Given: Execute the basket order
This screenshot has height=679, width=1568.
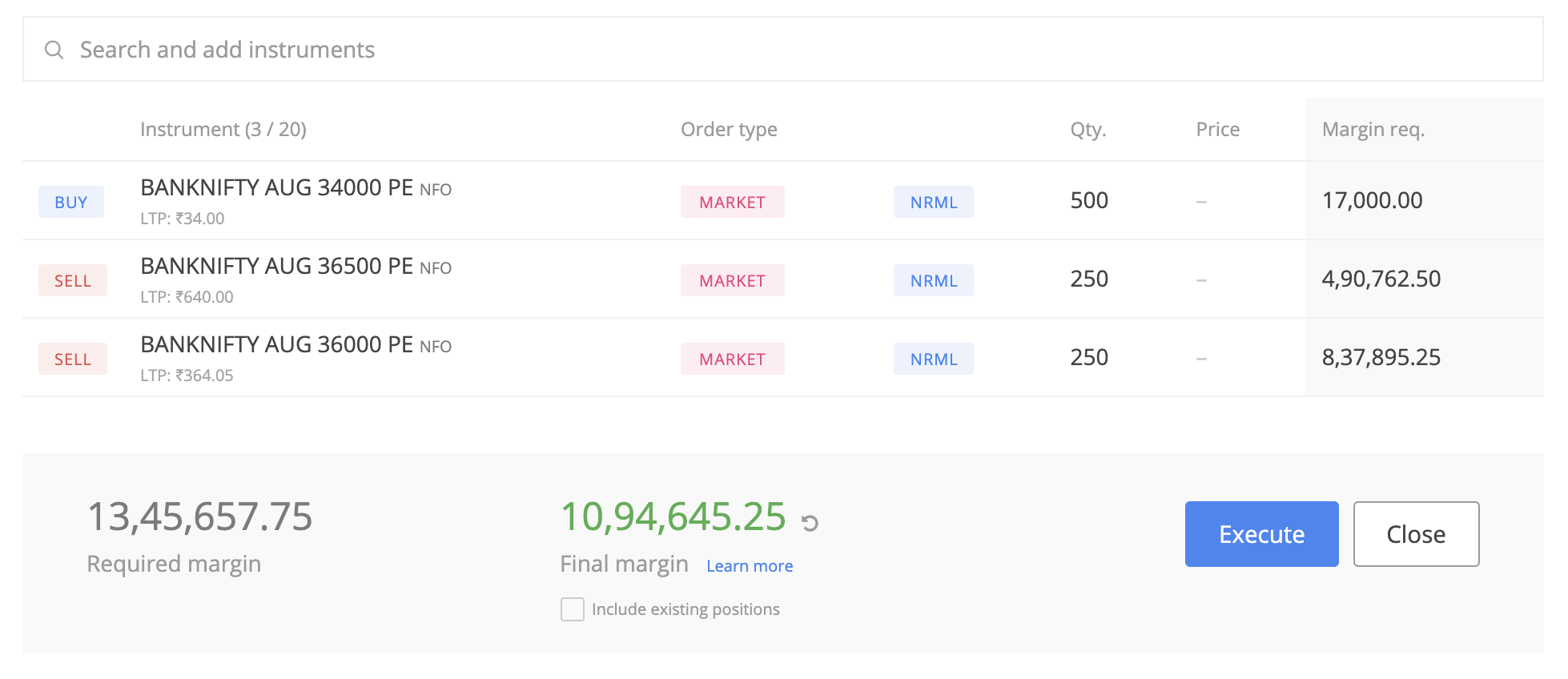Looking at the screenshot, I should 1261,534.
